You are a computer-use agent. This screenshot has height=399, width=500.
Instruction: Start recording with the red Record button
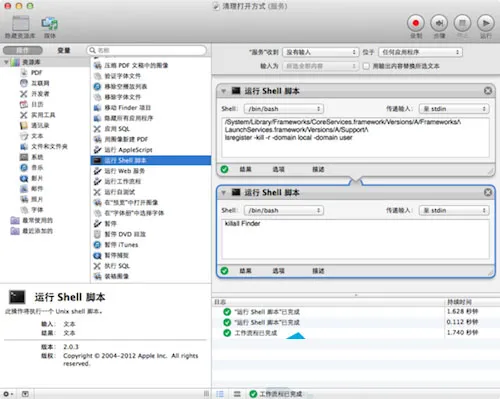(x=416, y=23)
